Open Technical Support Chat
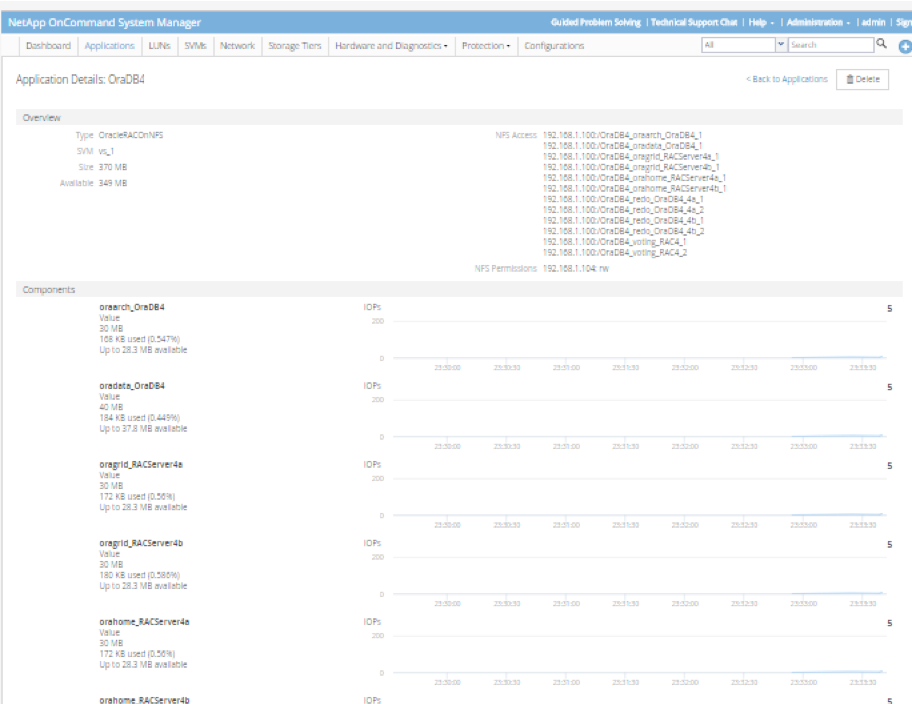Viewport: 912px width, 704px height. tap(694, 22)
